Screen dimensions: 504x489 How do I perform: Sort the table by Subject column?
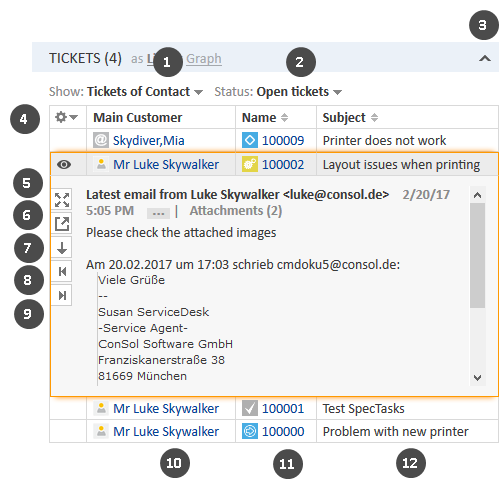tap(374, 117)
